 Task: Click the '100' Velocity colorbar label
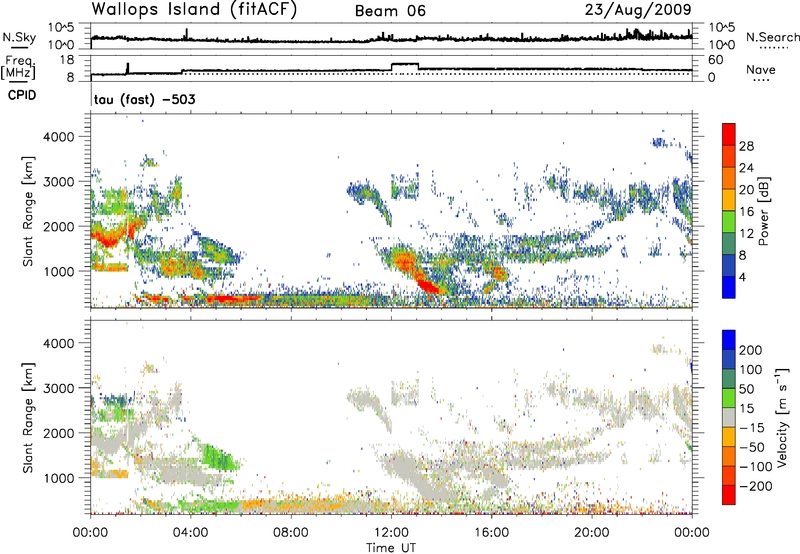(751, 369)
